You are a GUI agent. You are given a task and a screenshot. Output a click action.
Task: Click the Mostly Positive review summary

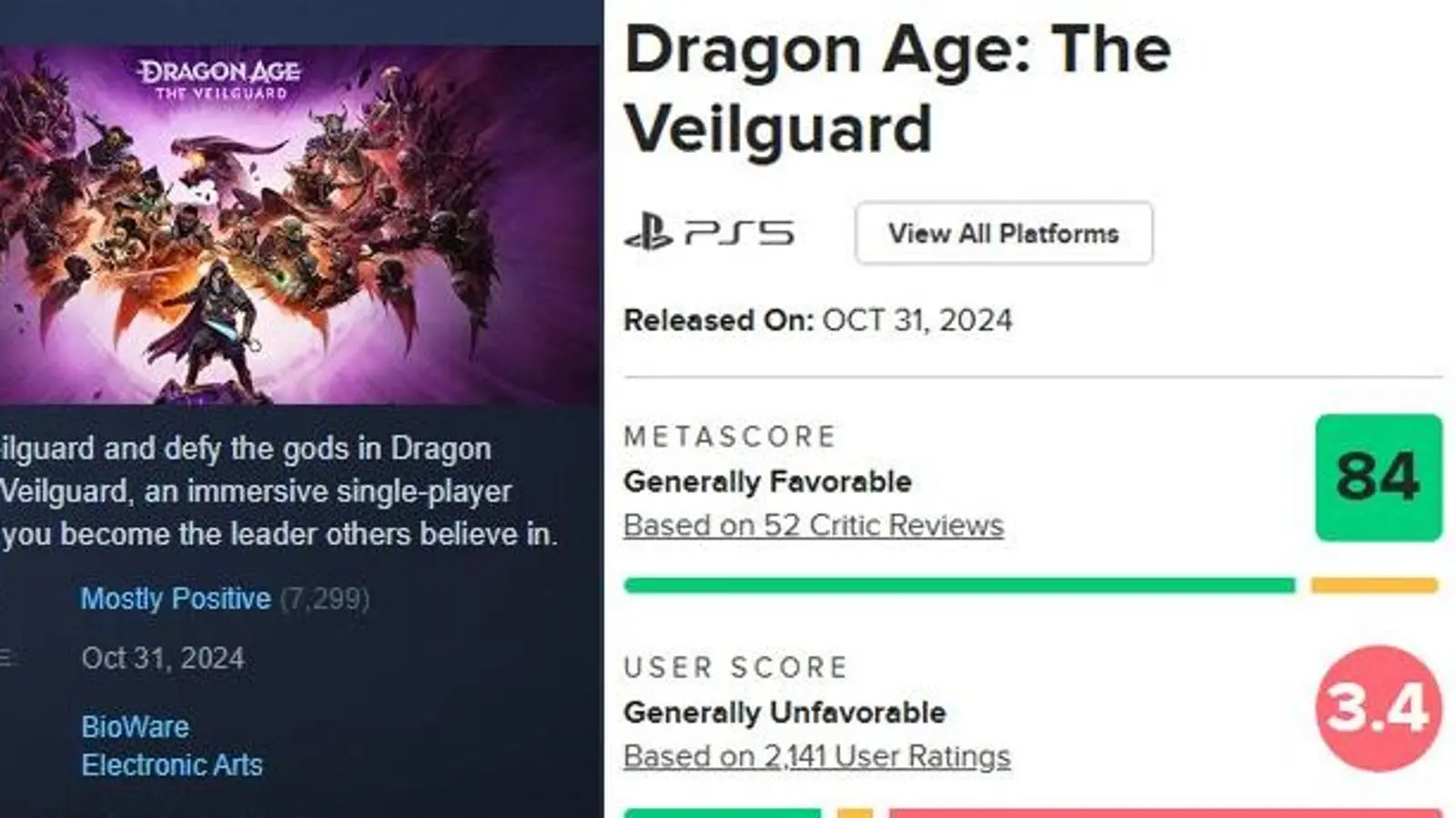click(176, 599)
